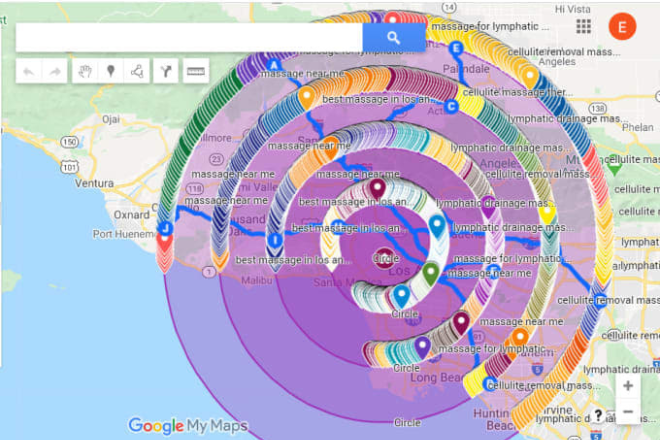Select waypoint C beside cellulite massage label
The height and width of the screenshot is (440, 660).
click(x=452, y=107)
